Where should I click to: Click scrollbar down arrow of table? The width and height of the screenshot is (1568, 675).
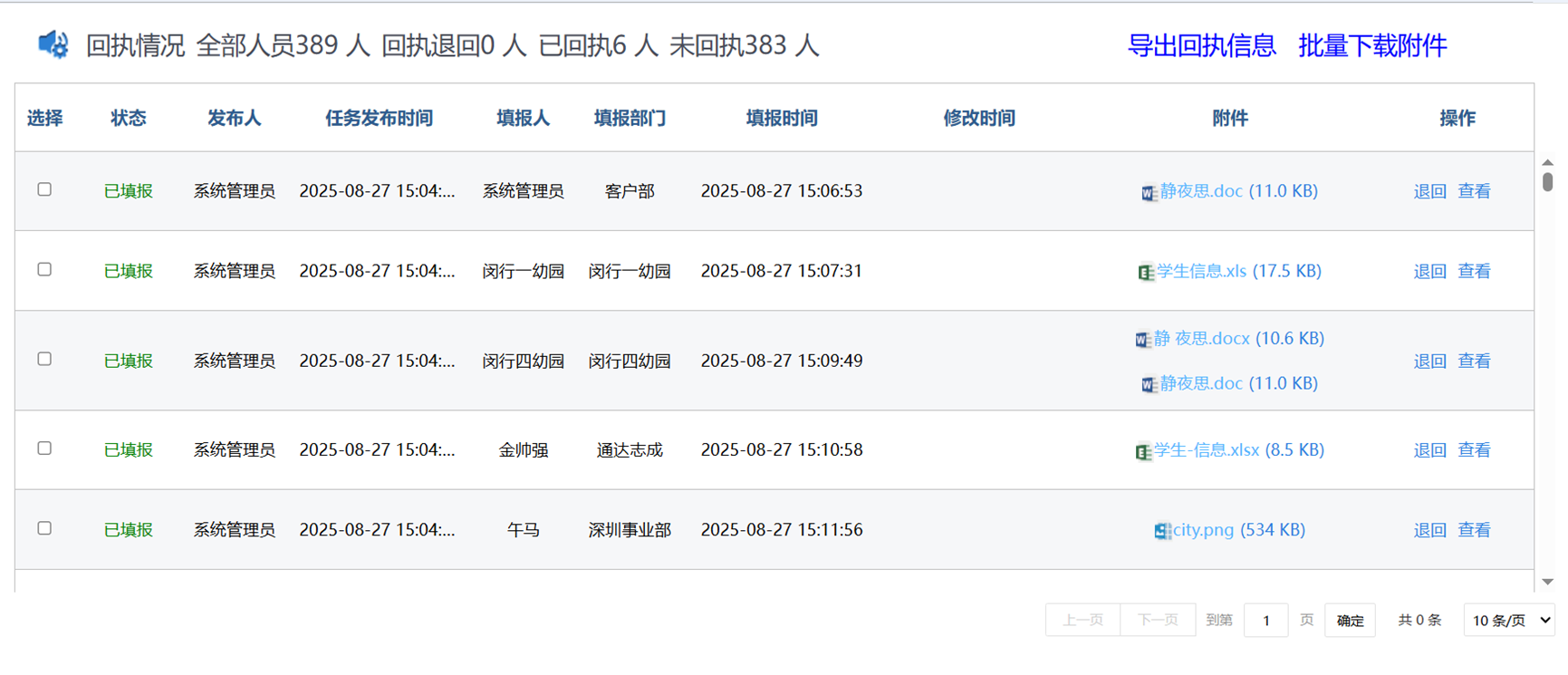(x=1547, y=582)
